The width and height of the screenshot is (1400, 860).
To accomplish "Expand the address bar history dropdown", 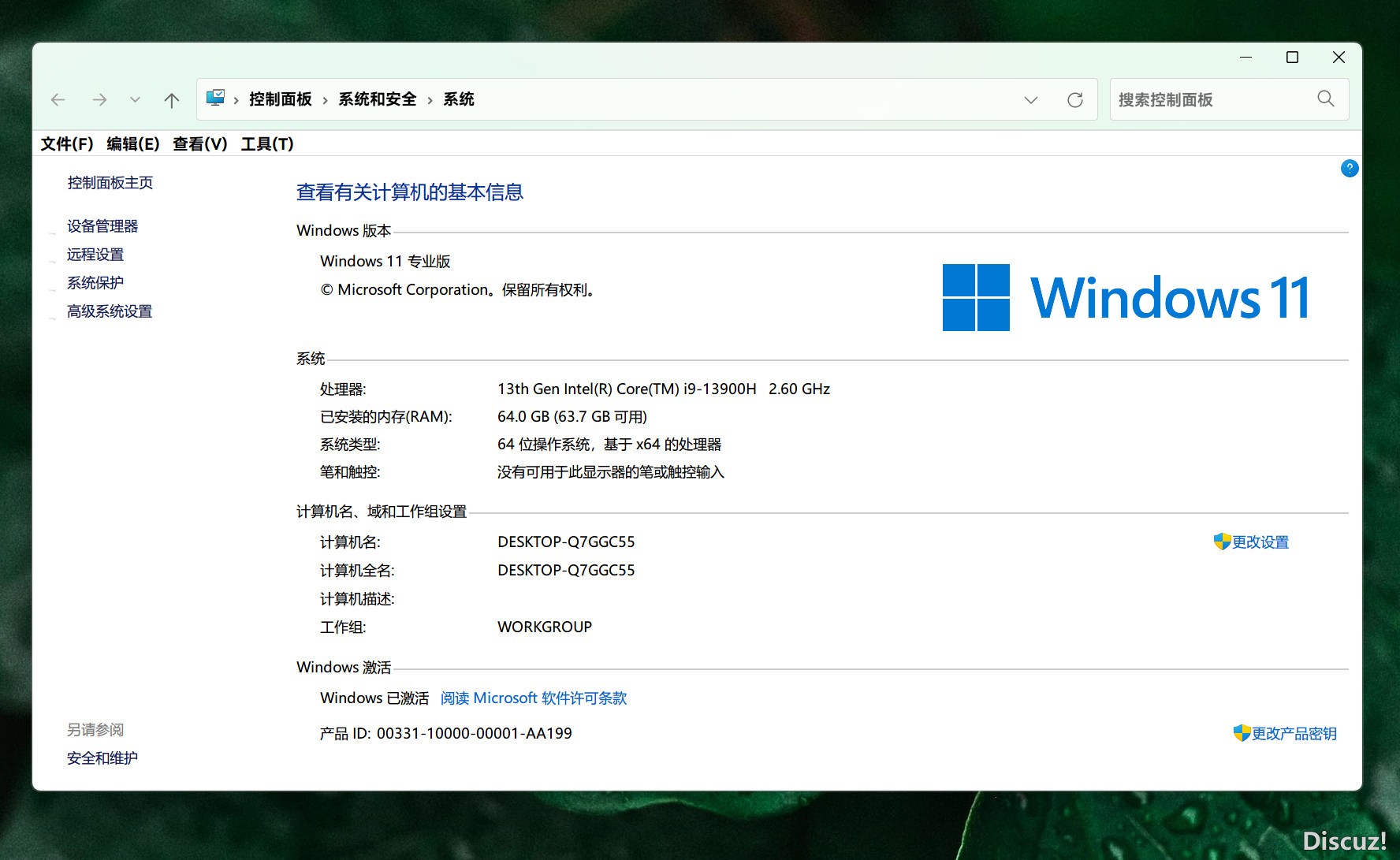I will coord(1031,100).
